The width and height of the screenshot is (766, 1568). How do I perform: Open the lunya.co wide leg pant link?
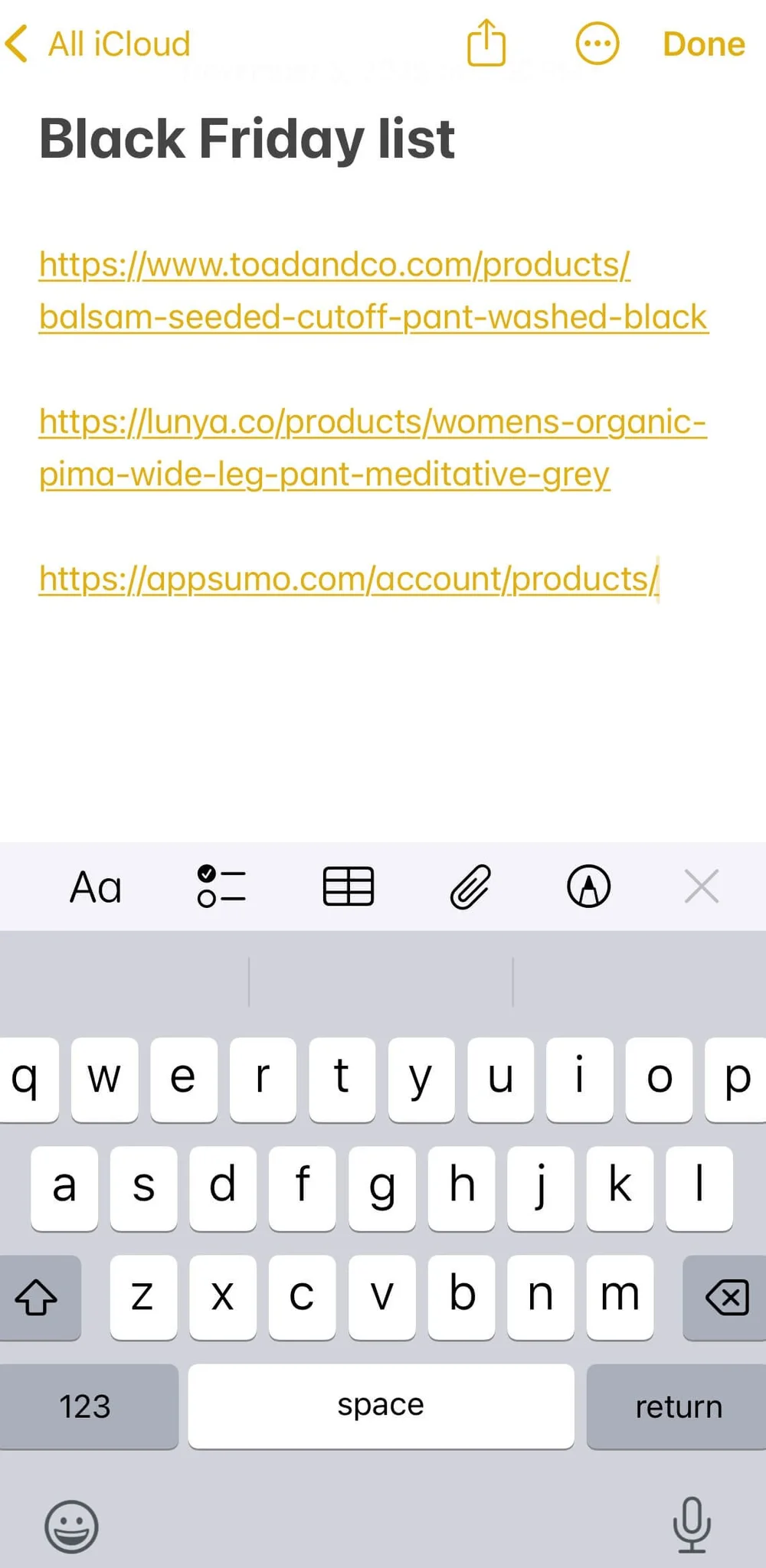[x=373, y=447]
